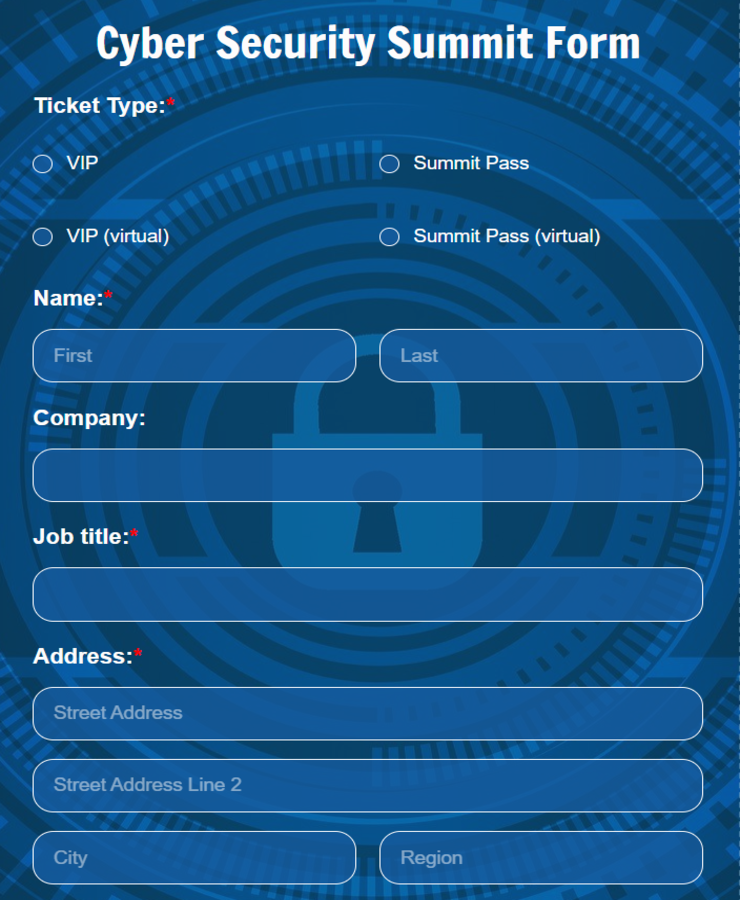Select the Region input field
This screenshot has height=900, width=740.
(x=540, y=857)
